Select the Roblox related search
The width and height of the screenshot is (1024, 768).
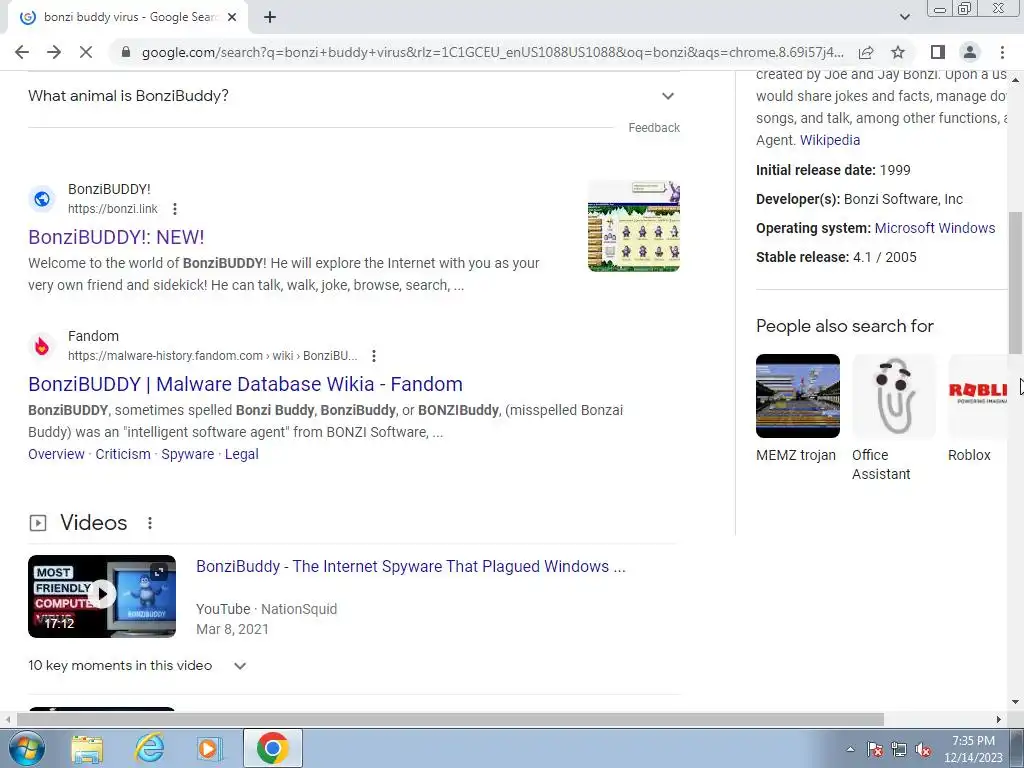point(978,408)
